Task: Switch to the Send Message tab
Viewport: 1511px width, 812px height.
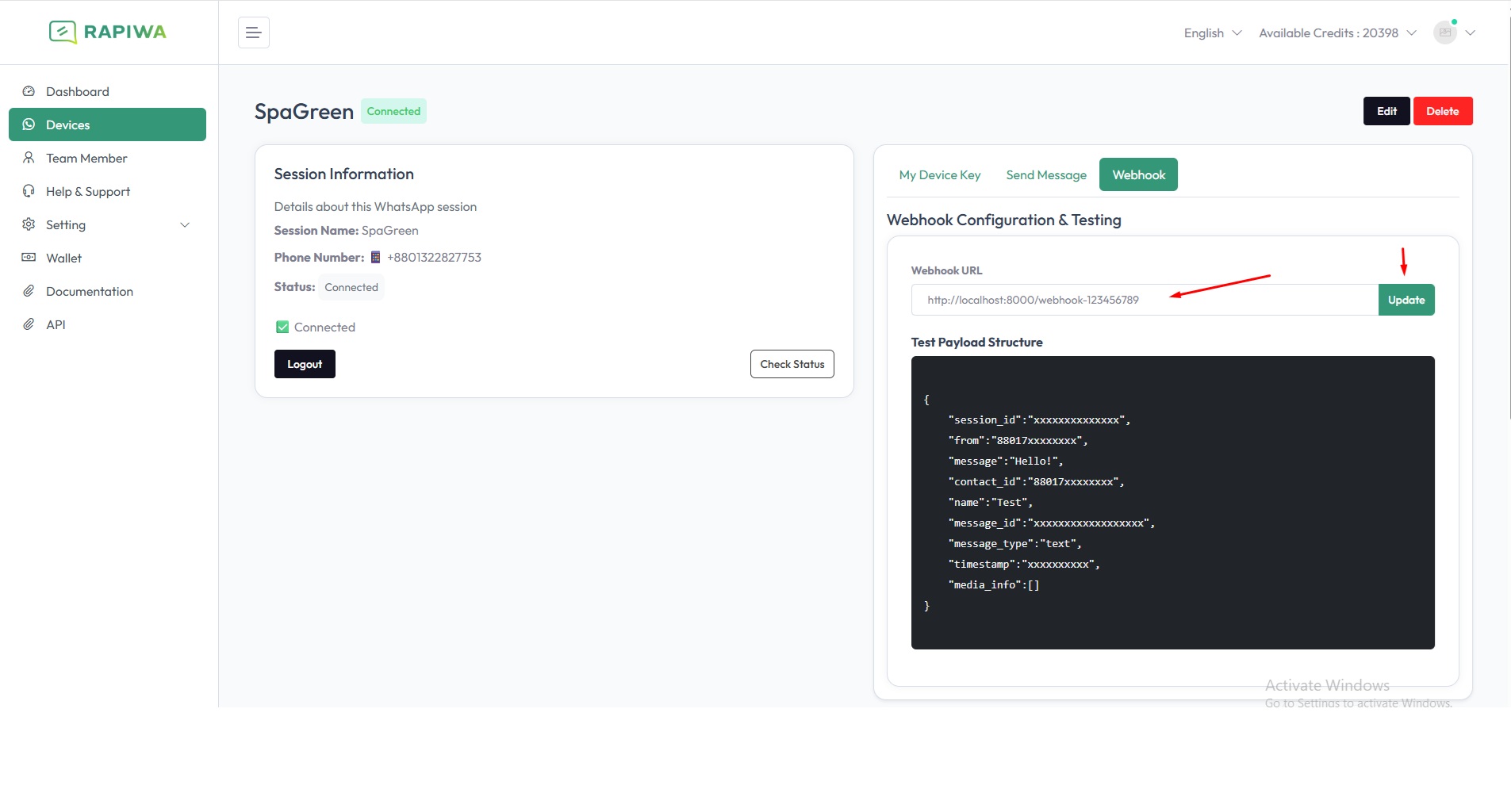Action: (x=1045, y=175)
